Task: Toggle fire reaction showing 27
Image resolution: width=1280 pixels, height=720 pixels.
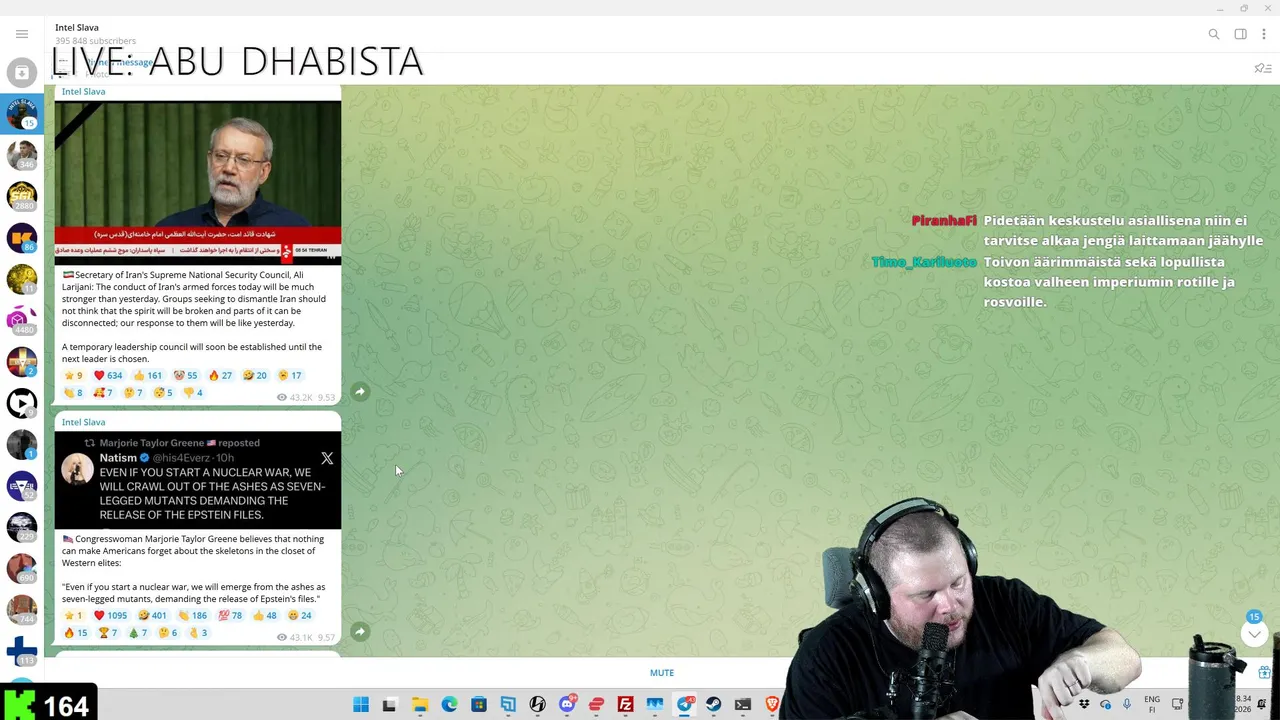Action: (x=220, y=376)
